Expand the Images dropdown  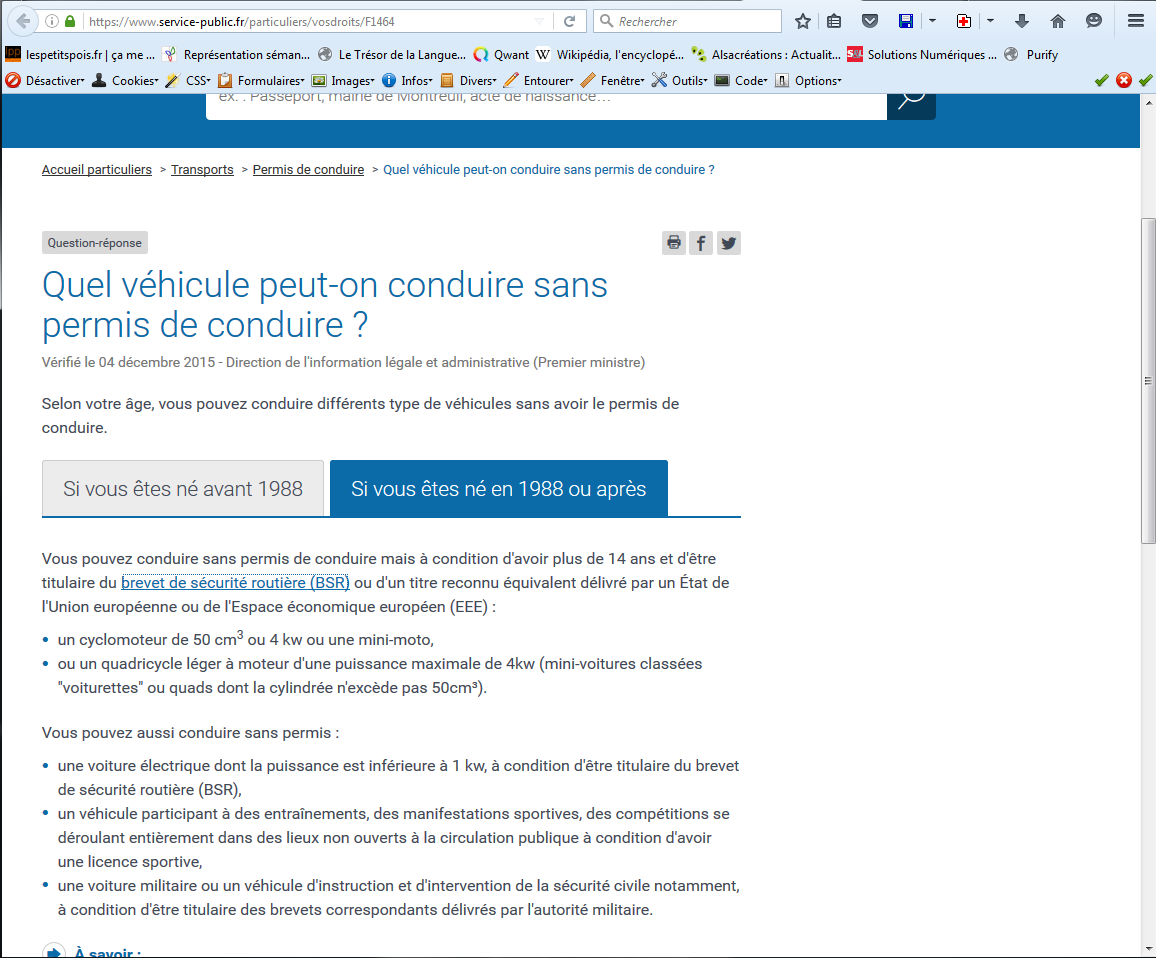pos(343,80)
